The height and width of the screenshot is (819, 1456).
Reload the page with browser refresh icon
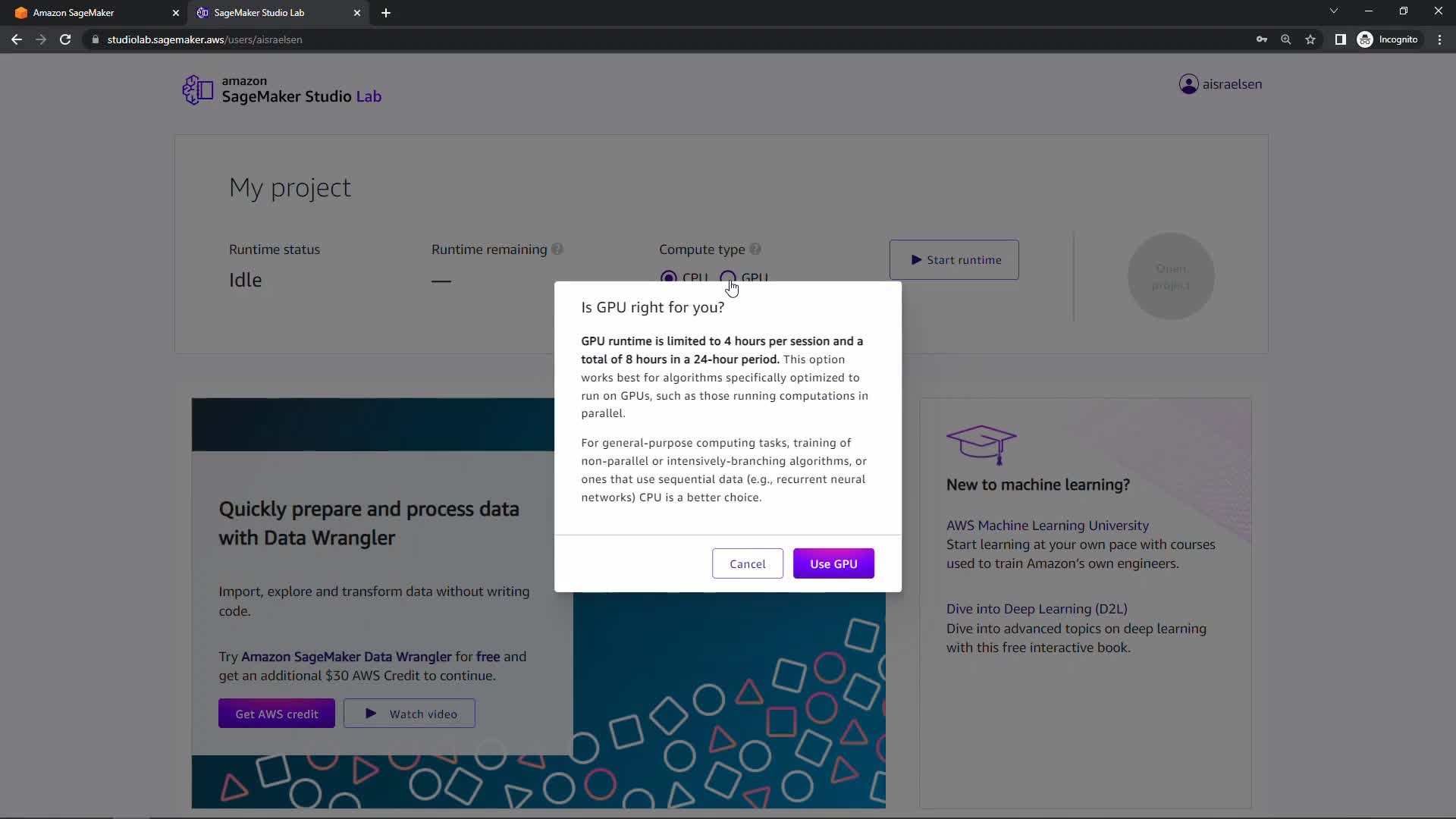(x=65, y=39)
